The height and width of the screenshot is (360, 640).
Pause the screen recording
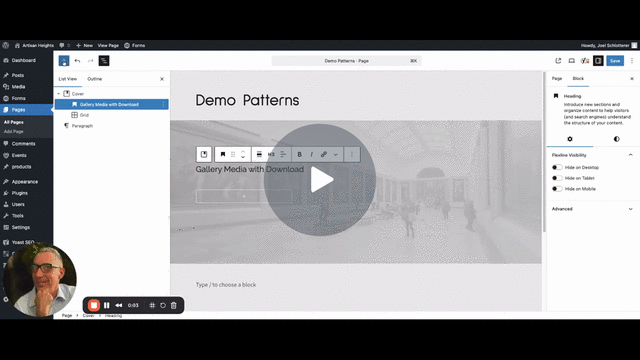click(x=107, y=305)
